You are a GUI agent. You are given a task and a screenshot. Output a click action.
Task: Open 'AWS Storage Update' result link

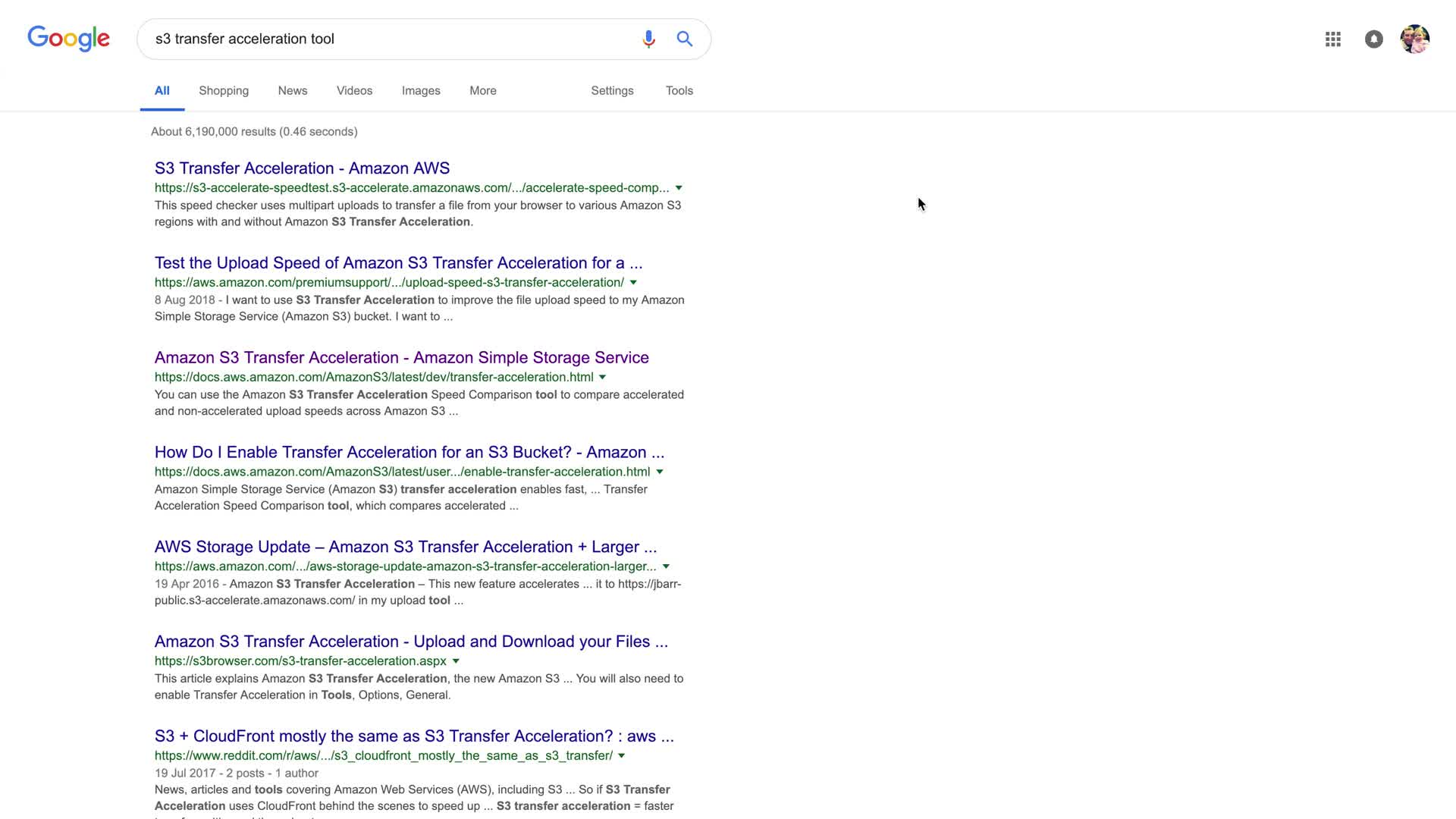405,548
